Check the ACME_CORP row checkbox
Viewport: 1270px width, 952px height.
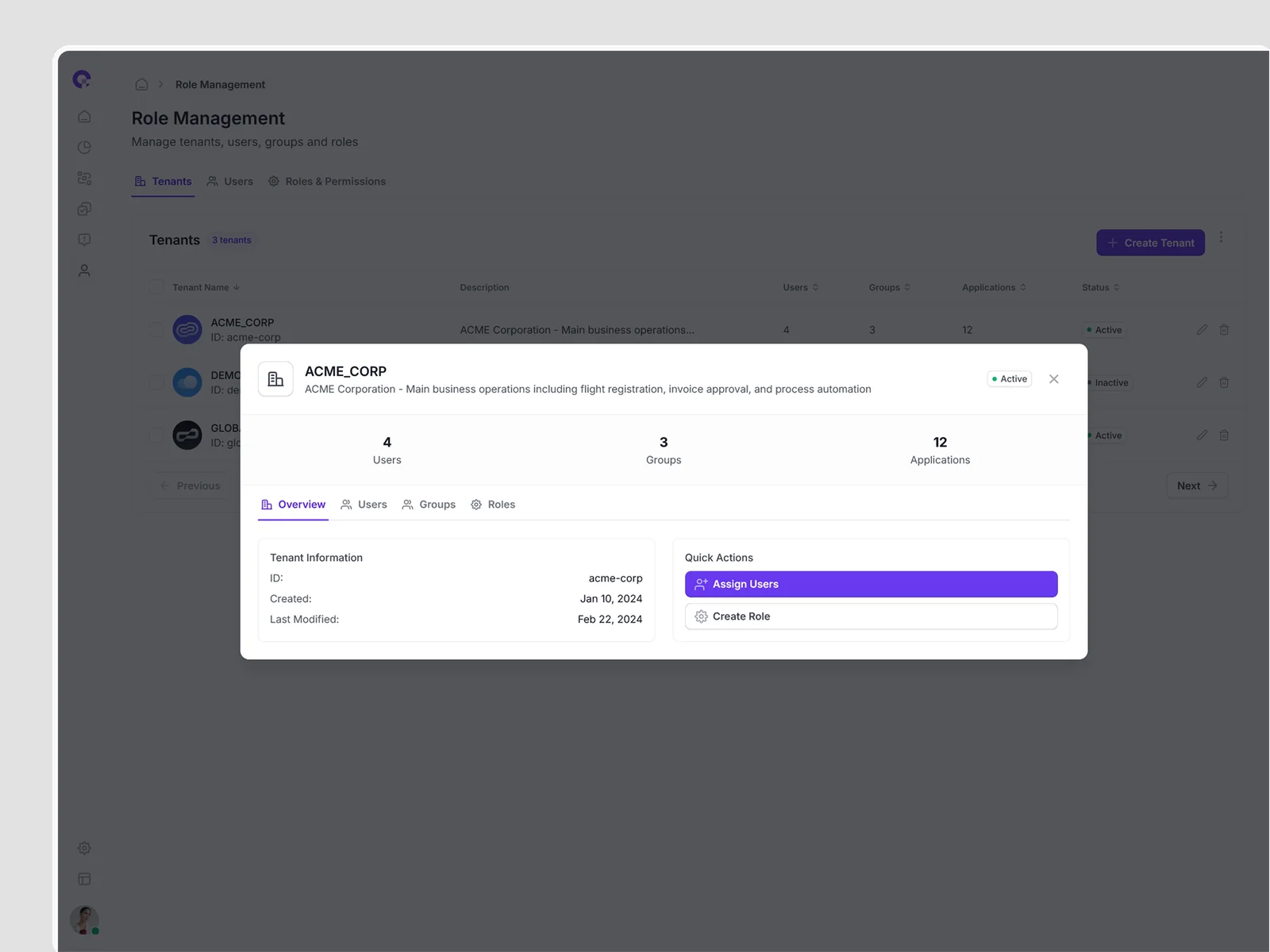coord(156,329)
